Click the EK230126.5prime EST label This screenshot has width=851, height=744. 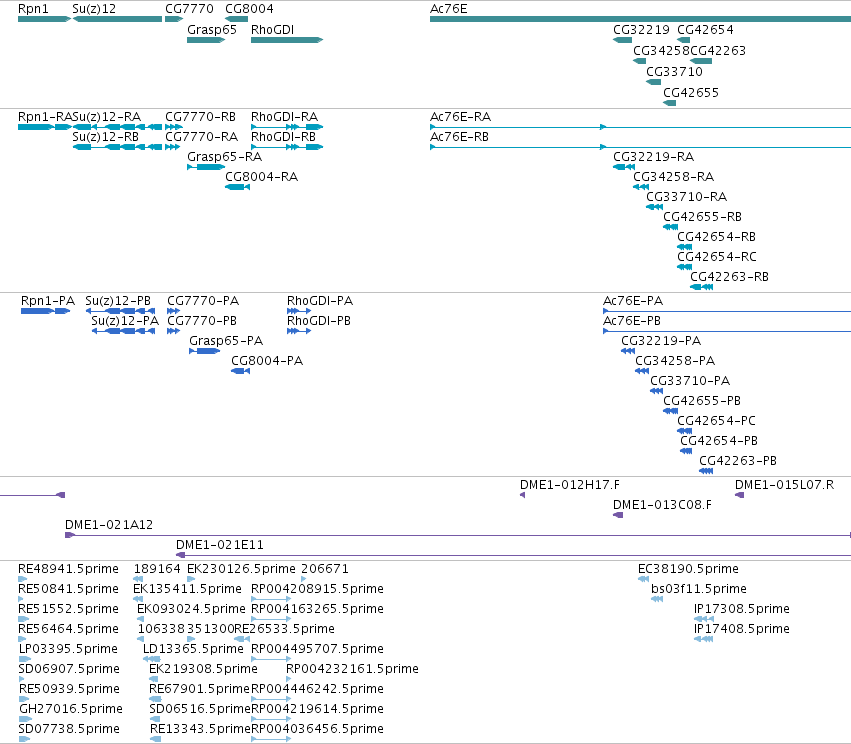coord(242,569)
